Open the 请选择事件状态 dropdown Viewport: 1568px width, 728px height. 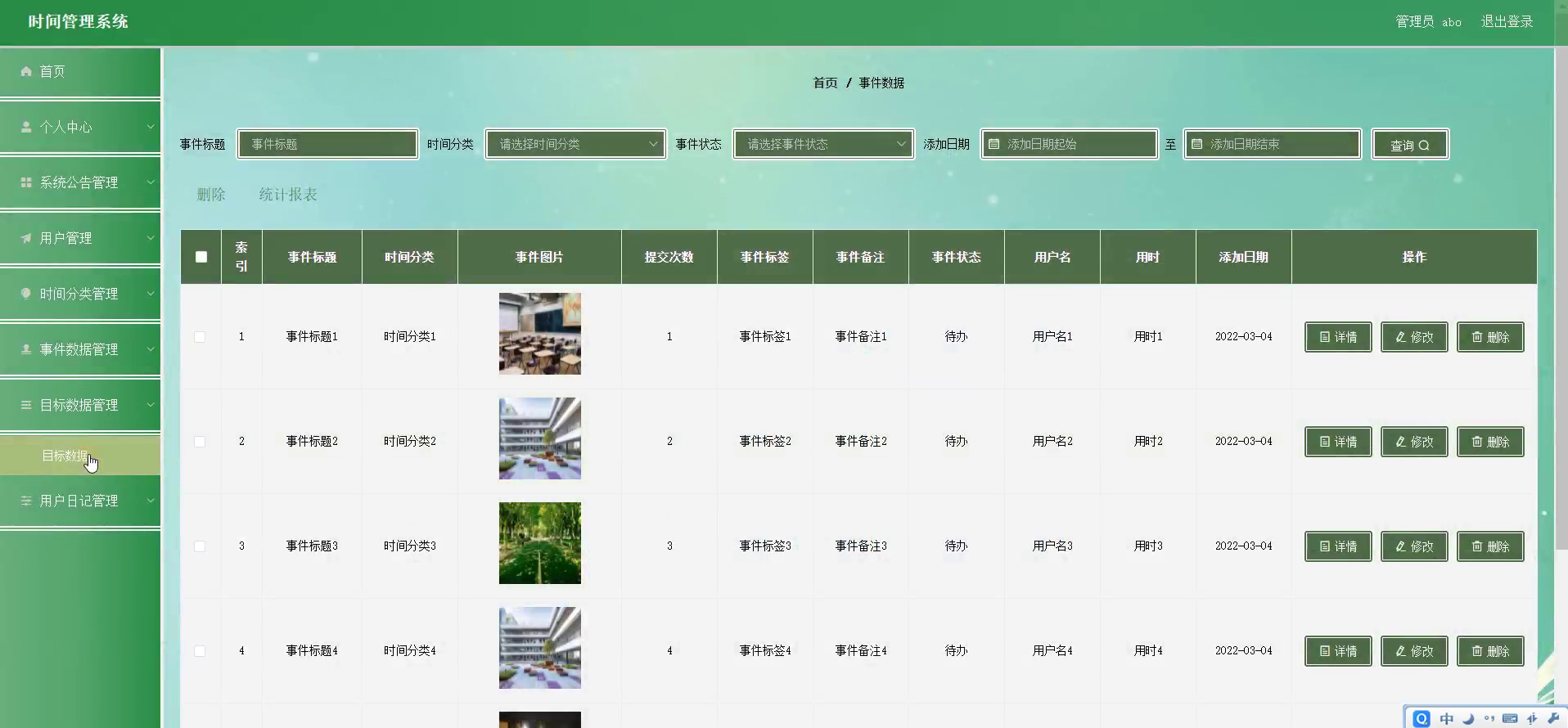pos(823,144)
